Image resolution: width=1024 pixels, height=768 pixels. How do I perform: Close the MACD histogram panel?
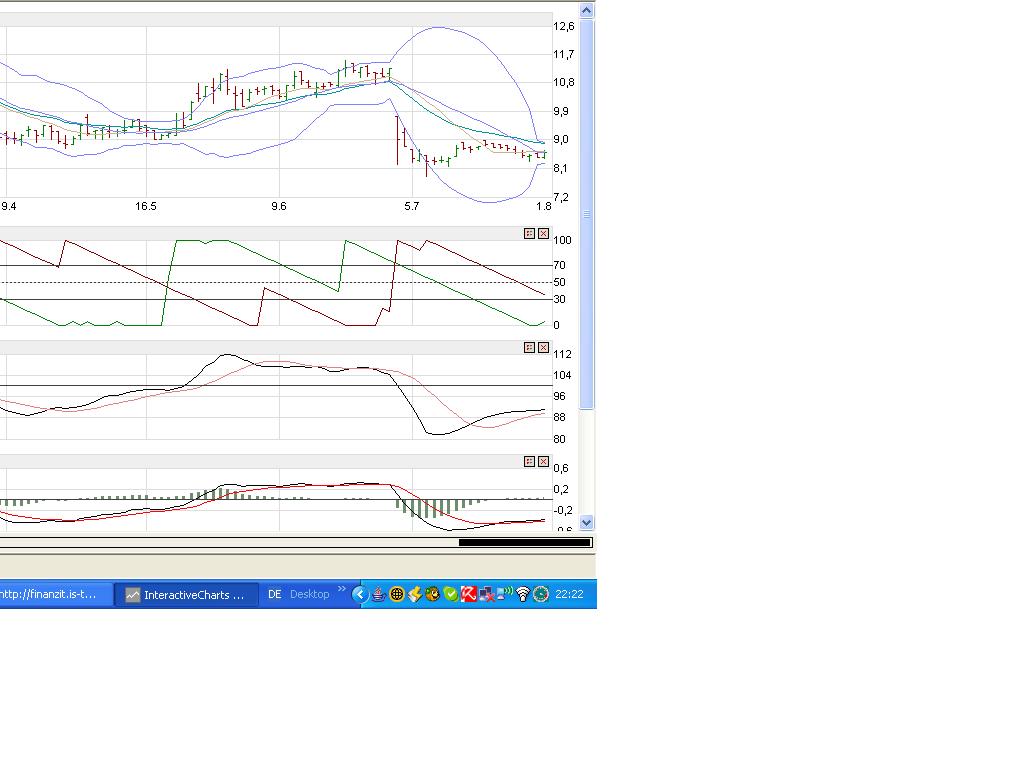pos(543,461)
